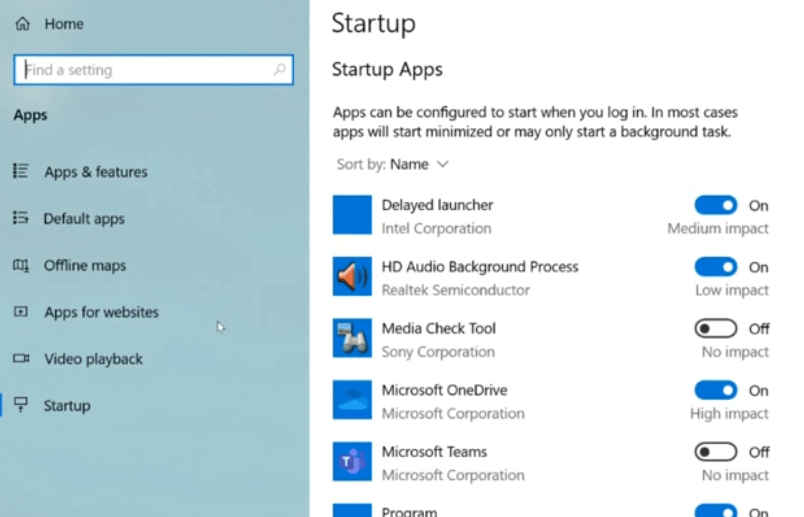Click Microsoft Teams name text
This screenshot has height=517, width=804.
[434, 451]
